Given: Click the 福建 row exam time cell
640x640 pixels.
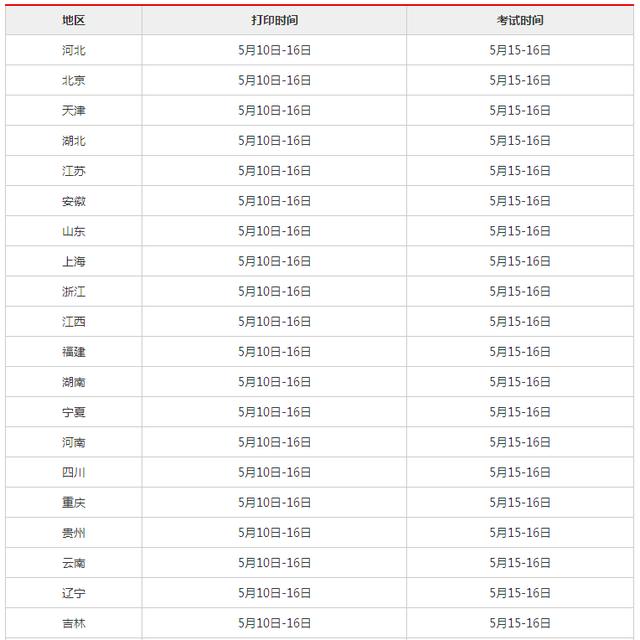Looking at the screenshot, I should click(520, 352).
